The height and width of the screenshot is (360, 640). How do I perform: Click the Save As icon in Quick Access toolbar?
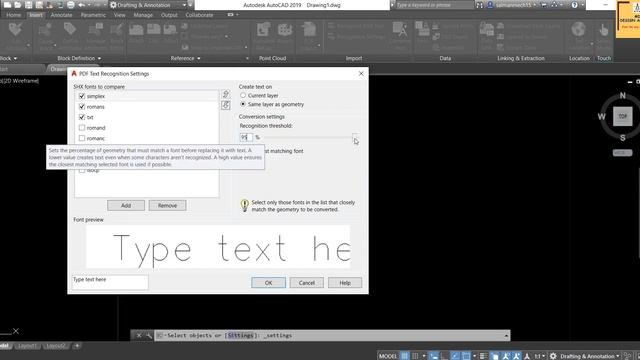[x=39, y=5]
